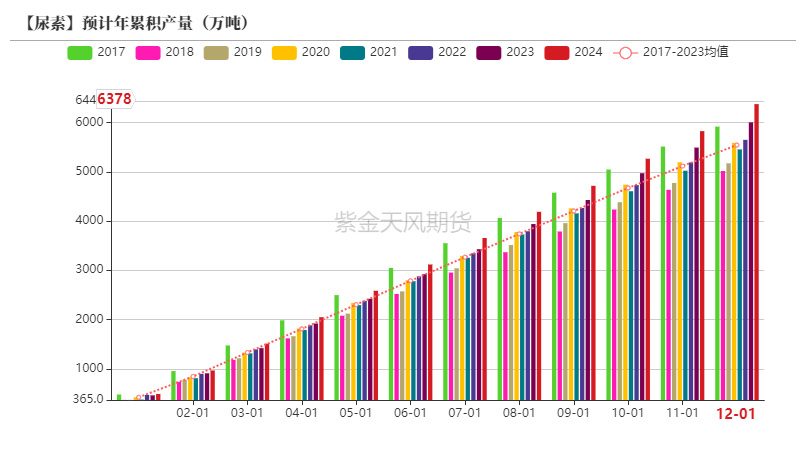Toggle the 2017 green legend swatch
Viewport: 806px width, 460px height.
click(80, 53)
